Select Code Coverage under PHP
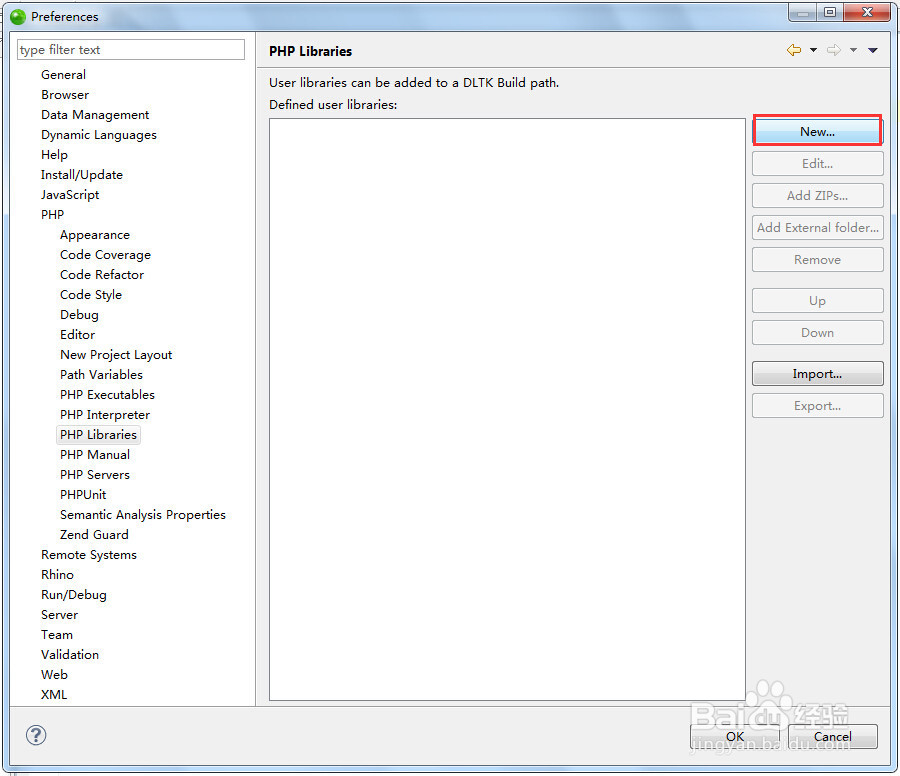This screenshot has width=900, height=776. tap(105, 255)
